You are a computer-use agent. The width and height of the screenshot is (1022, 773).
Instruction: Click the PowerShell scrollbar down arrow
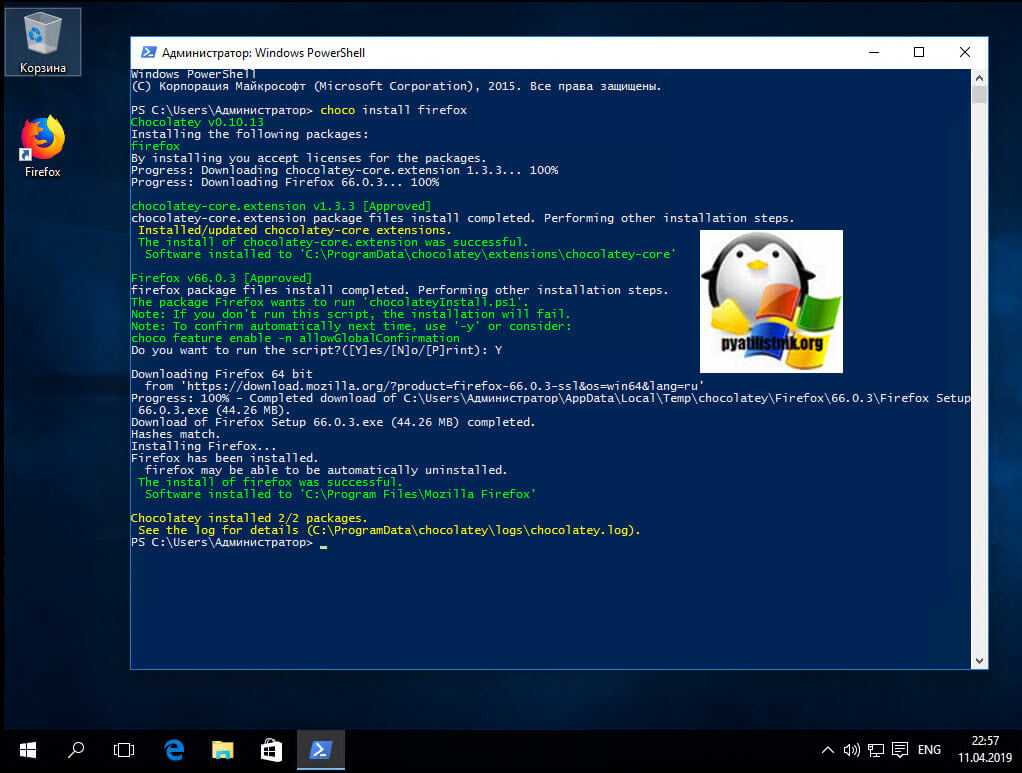pos(979,660)
